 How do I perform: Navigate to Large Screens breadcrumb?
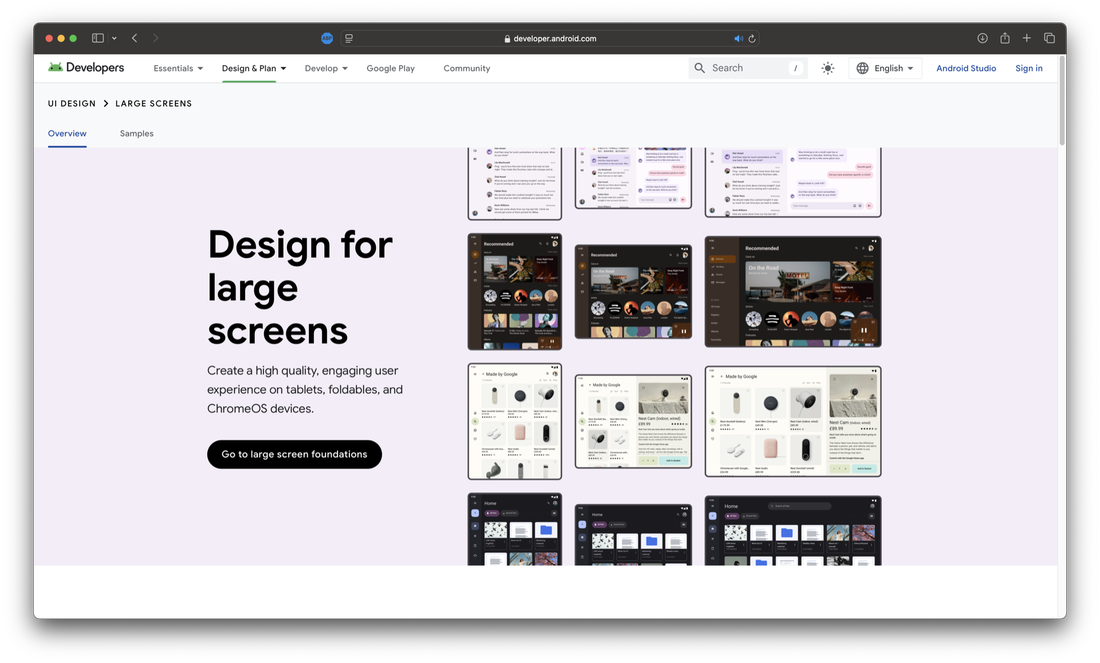tap(154, 103)
